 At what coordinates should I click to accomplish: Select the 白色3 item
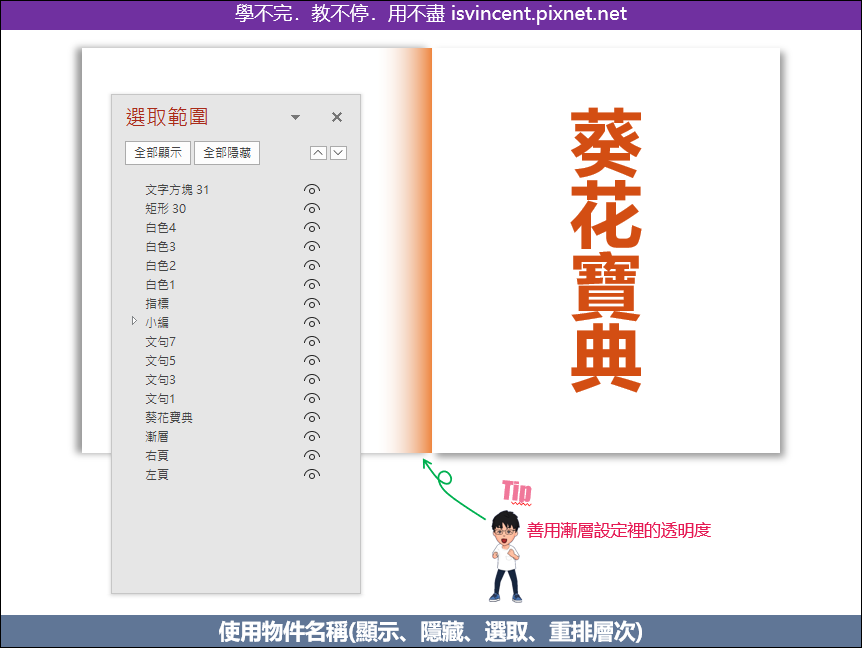(161, 247)
